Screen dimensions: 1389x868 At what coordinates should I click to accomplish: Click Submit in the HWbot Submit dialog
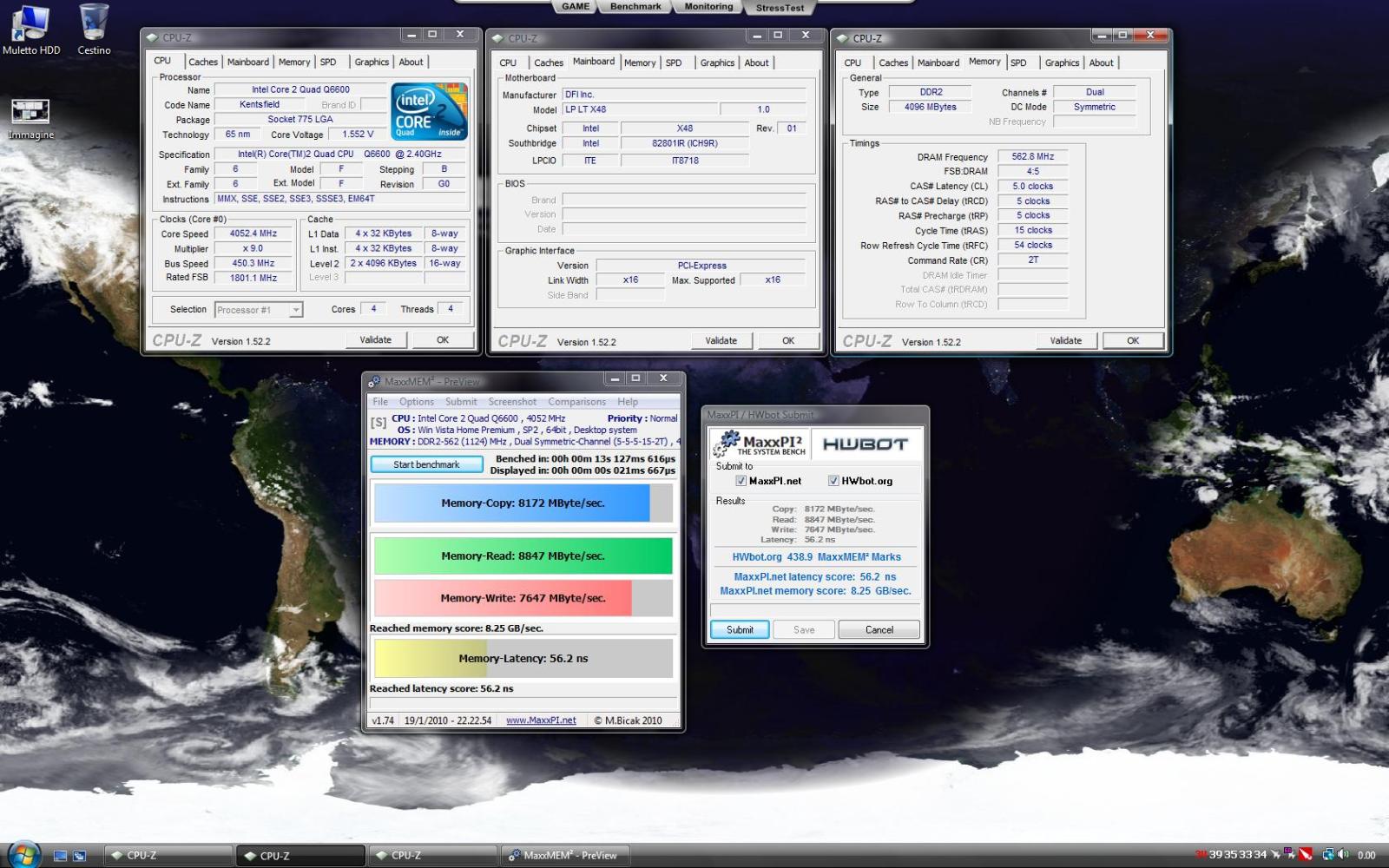(x=740, y=630)
